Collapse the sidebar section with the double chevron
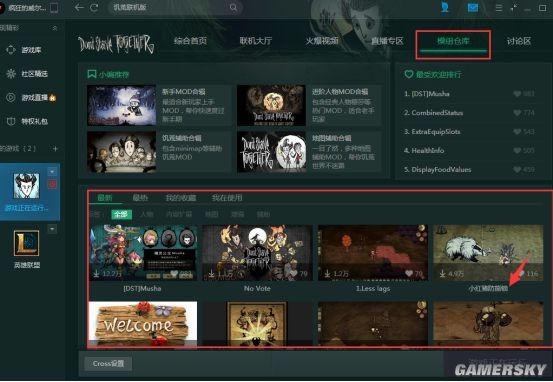This screenshot has height=382, width=553. coord(55,28)
